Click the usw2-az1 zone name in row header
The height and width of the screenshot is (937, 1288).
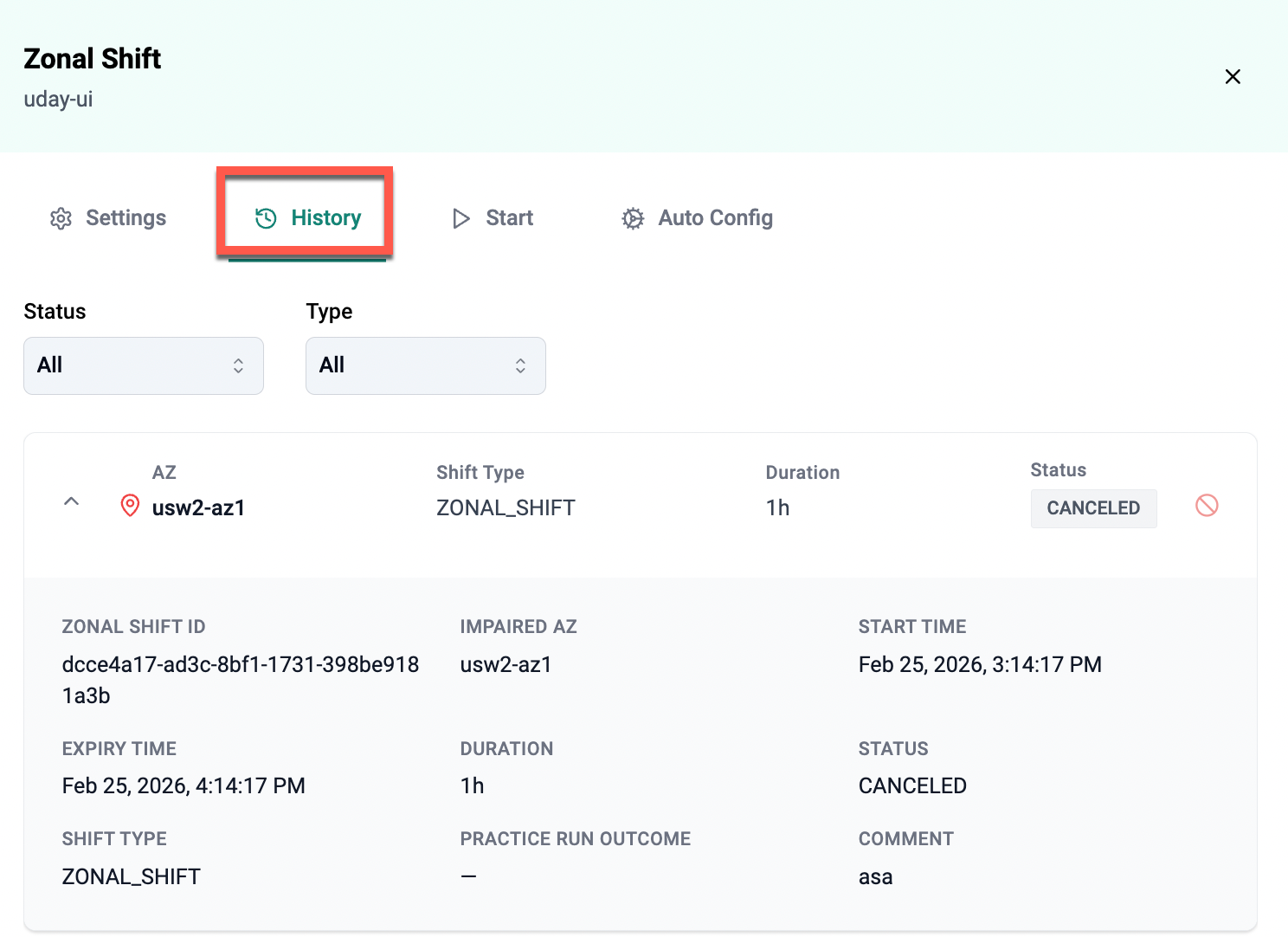coord(198,508)
